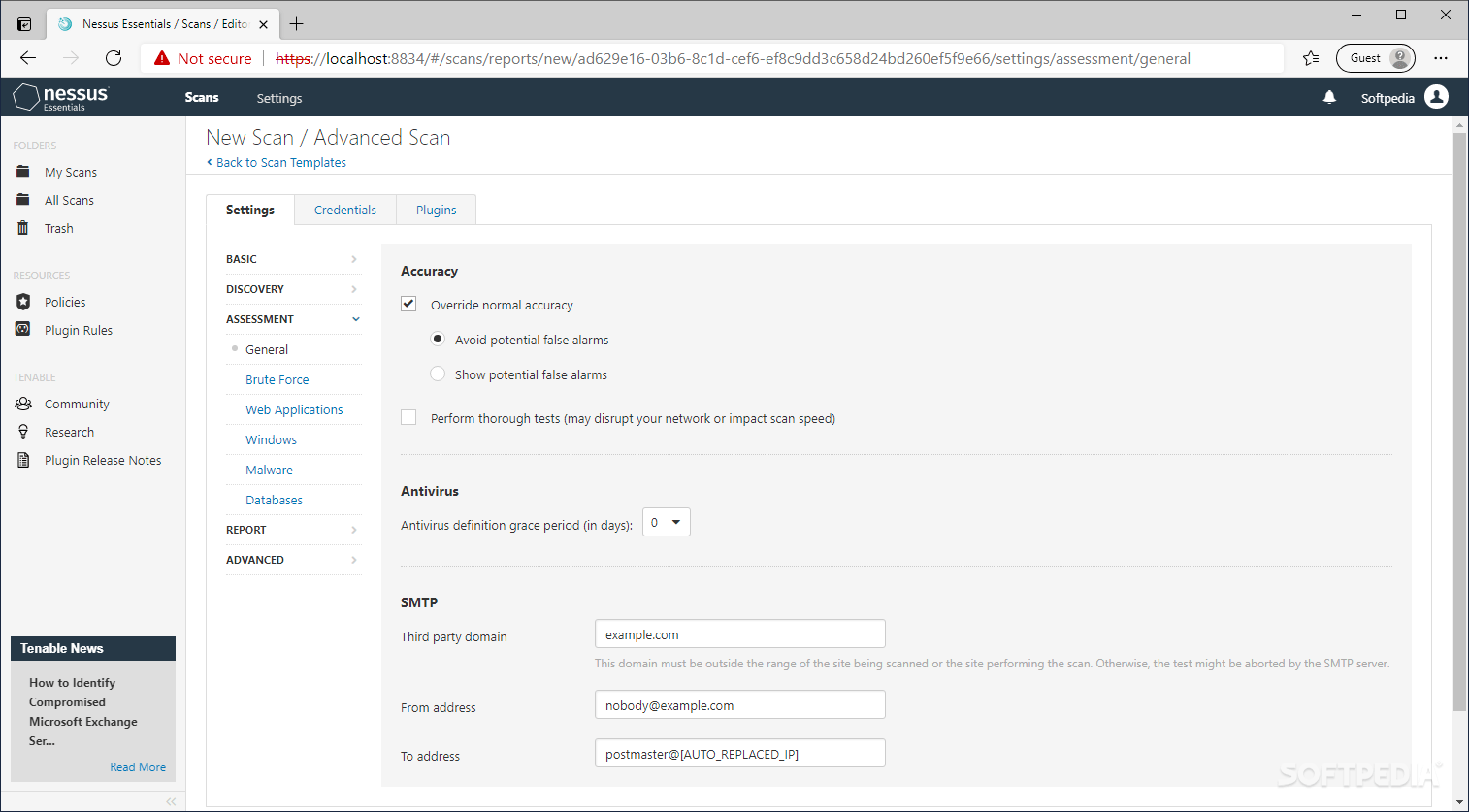Image resolution: width=1469 pixels, height=812 pixels.
Task: Open the Antivirus grace period dropdown
Action: pyautogui.click(x=666, y=522)
